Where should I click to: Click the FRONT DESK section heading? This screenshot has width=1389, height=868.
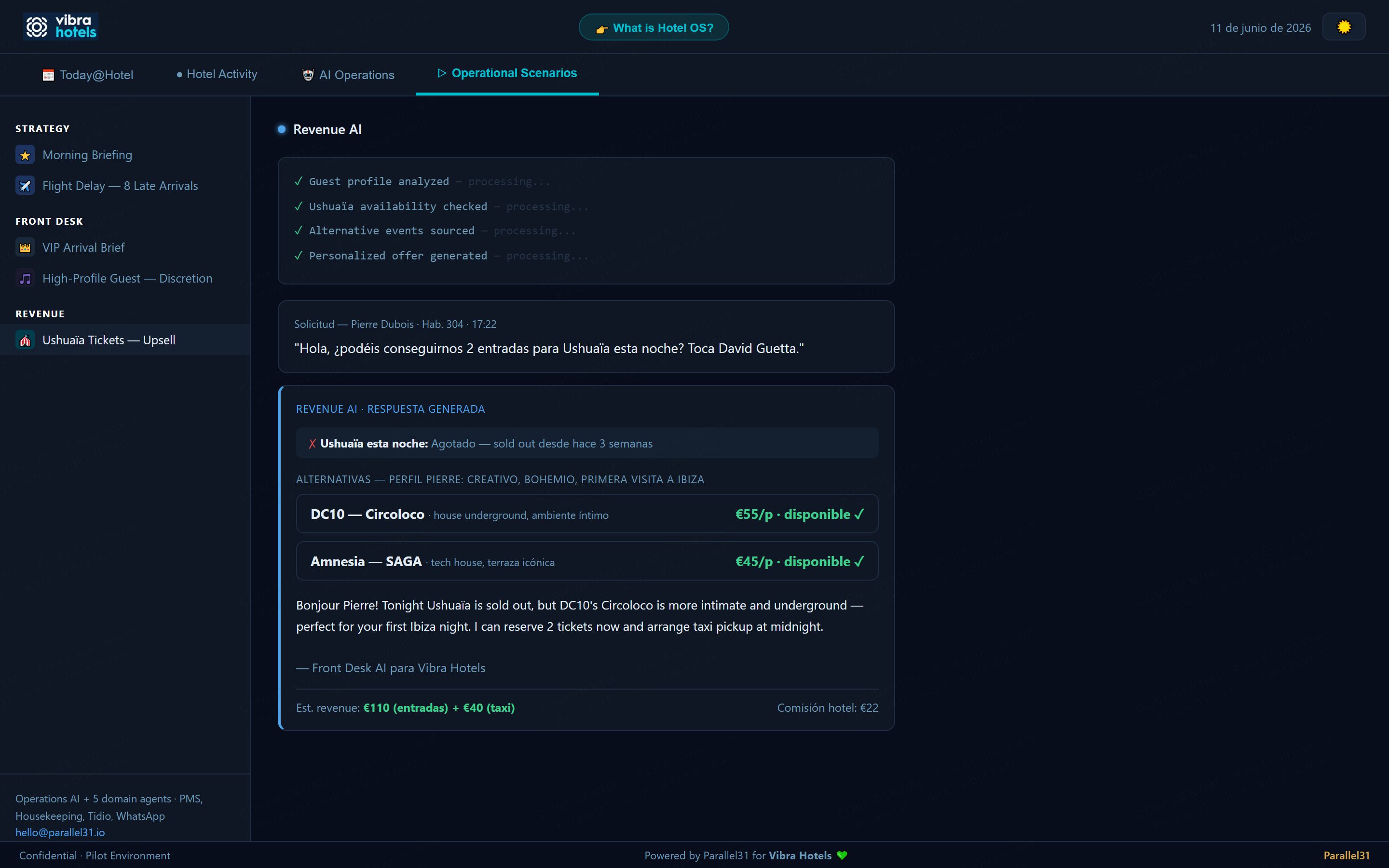[49, 221]
